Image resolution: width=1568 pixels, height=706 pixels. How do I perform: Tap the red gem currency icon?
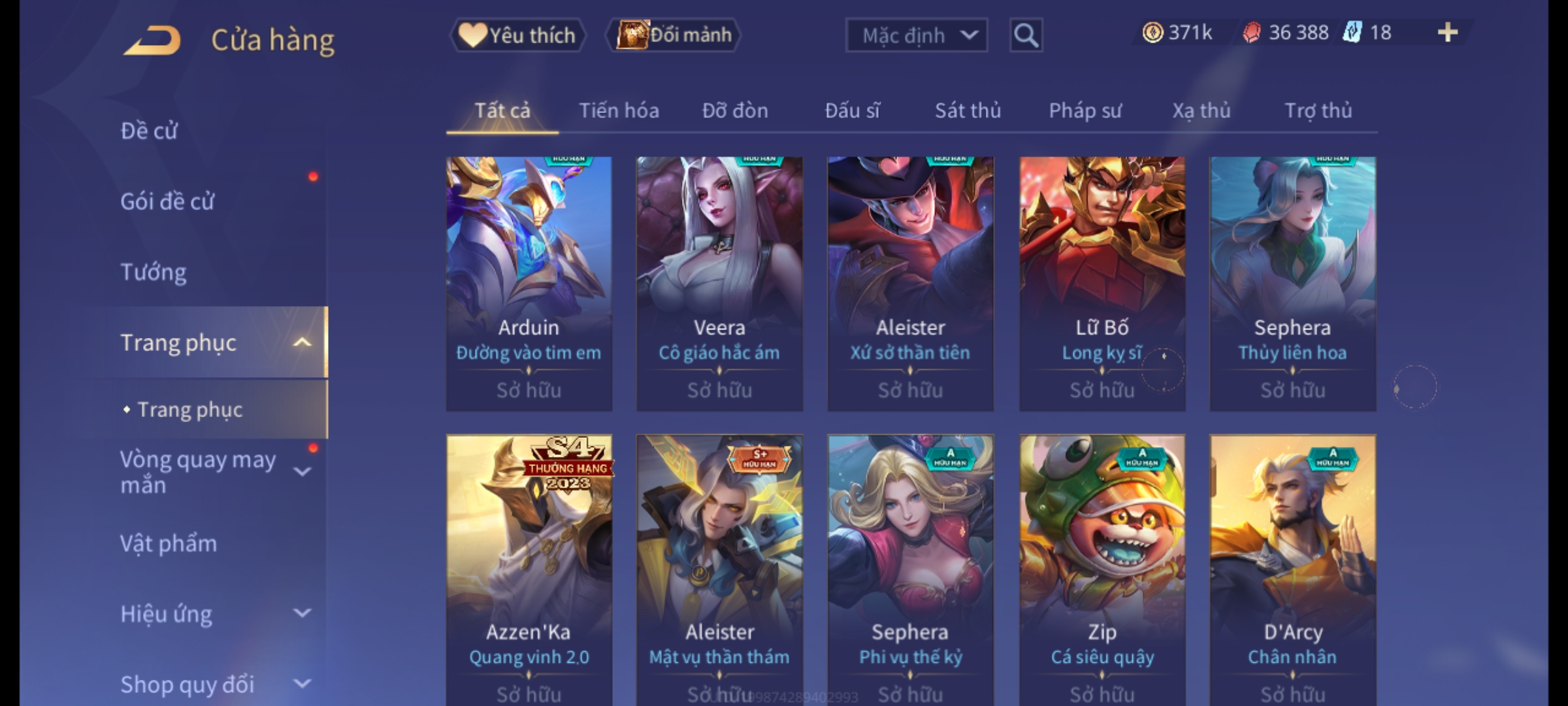pos(1250,33)
